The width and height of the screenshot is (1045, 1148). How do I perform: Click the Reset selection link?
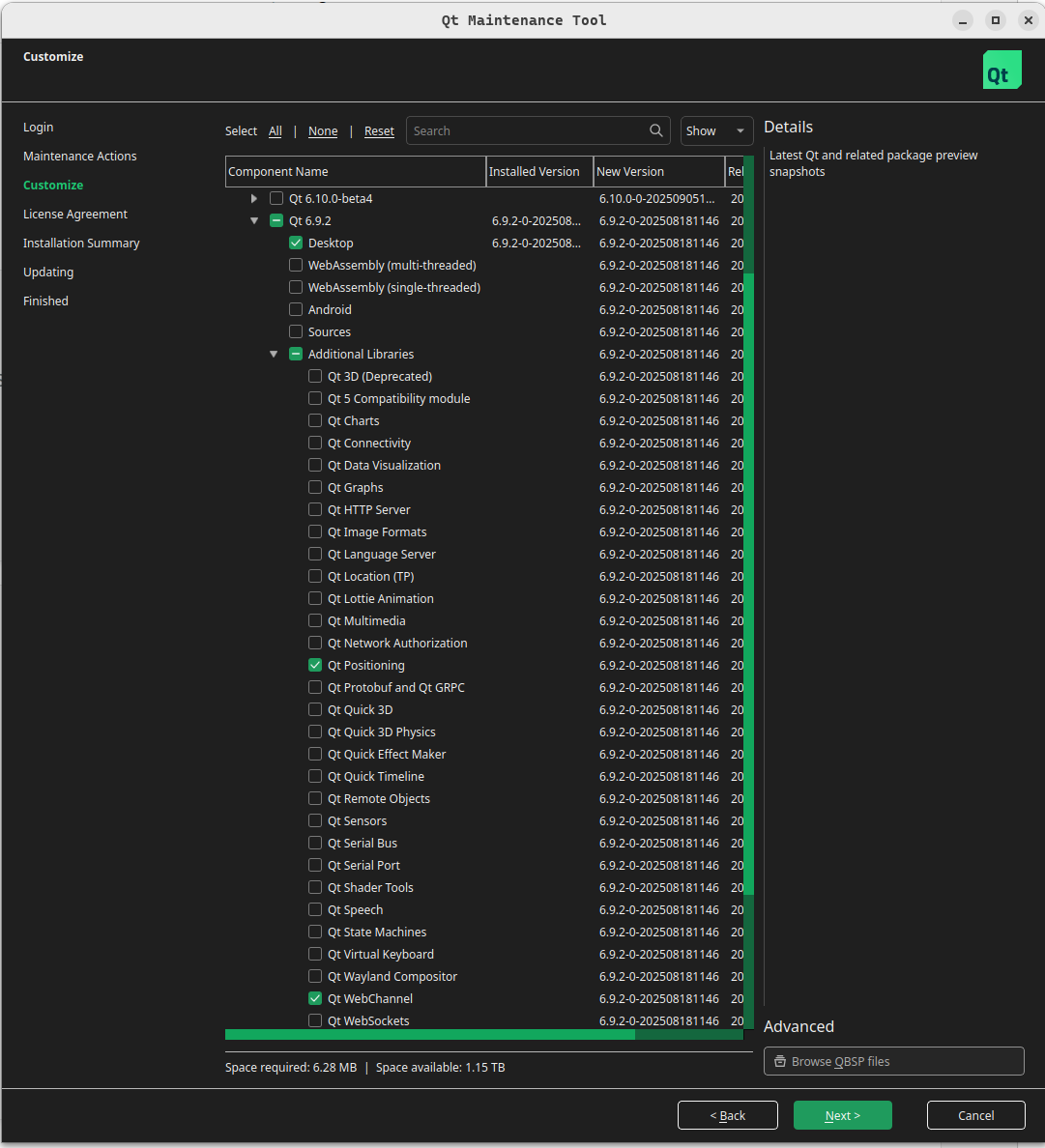(x=379, y=131)
